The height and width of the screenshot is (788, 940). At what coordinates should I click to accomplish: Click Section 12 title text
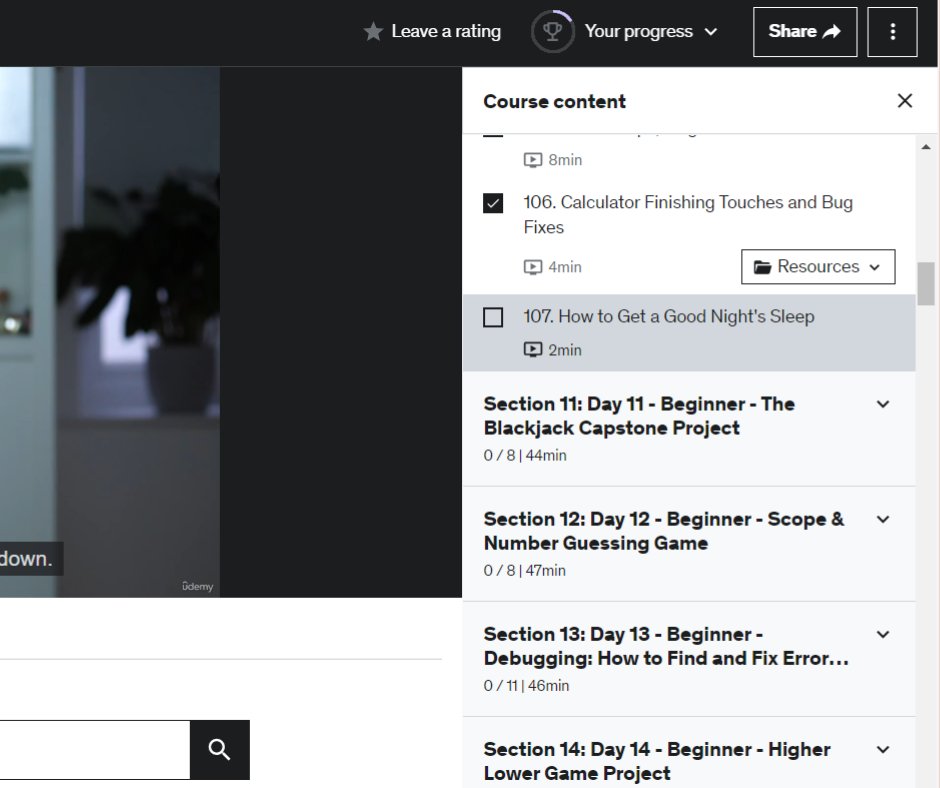(664, 531)
